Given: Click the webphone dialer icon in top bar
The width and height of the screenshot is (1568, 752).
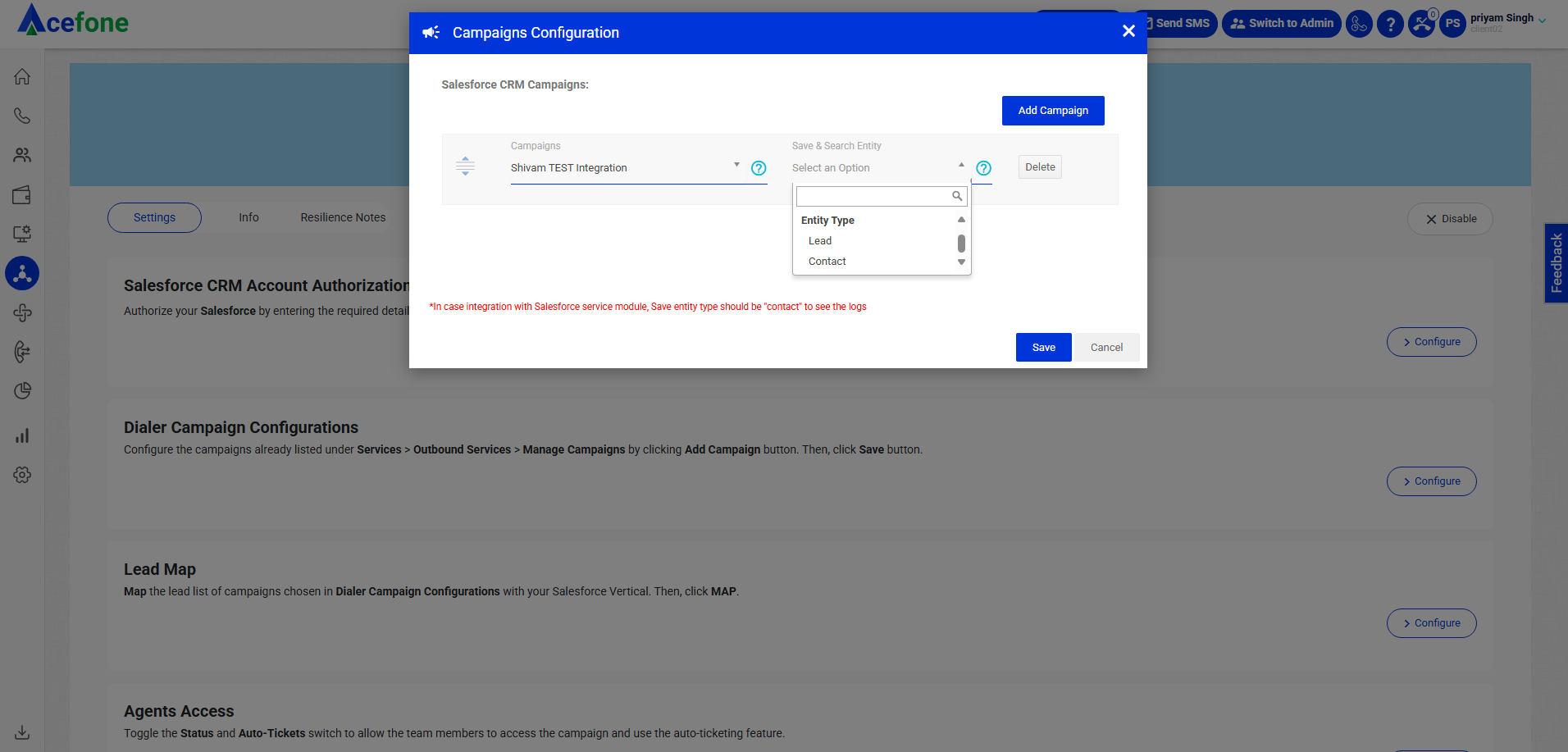Looking at the screenshot, I should [1359, 24].
